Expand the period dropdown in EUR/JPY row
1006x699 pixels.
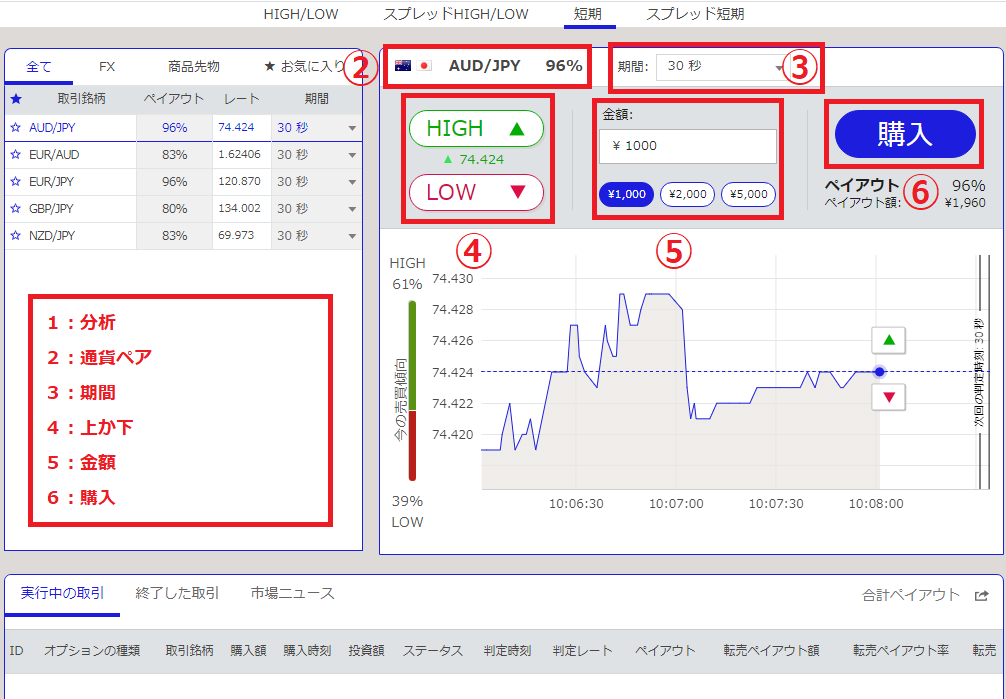pos(352,182)
